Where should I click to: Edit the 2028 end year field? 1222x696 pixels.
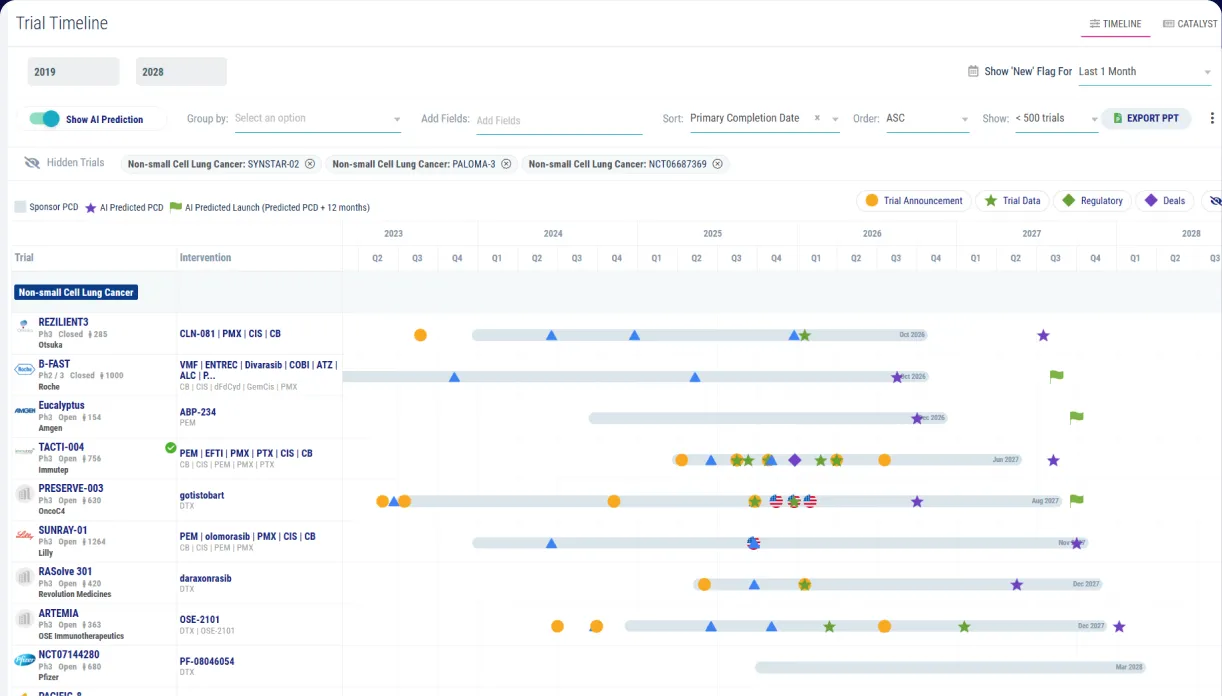pyautogui.click(x=181, y=72)
